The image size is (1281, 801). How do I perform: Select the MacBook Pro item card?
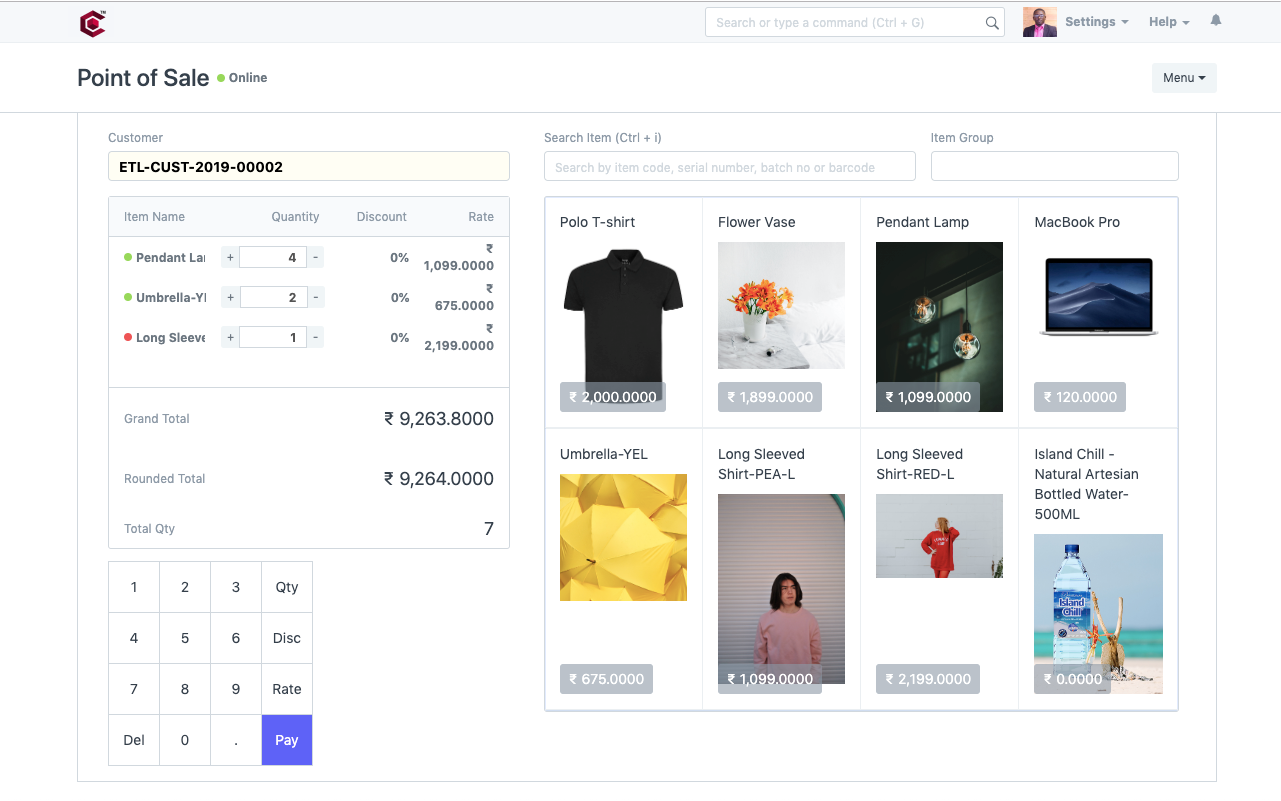point(1097,310)
